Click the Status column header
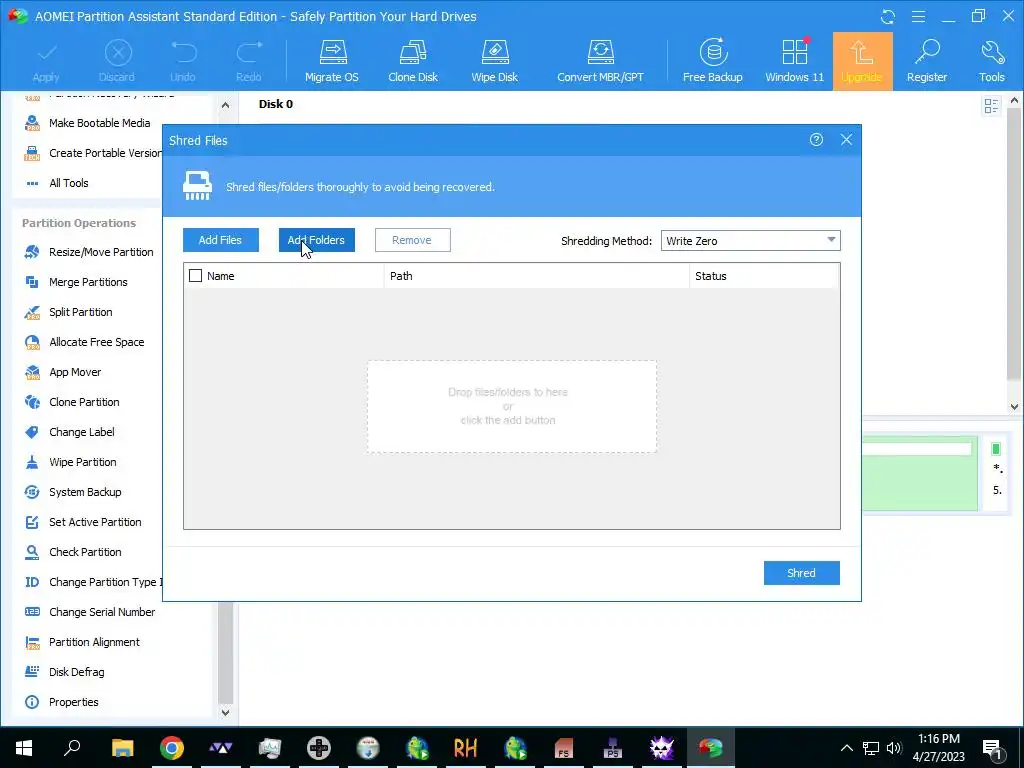1024x768 pixels. (764, 276)
